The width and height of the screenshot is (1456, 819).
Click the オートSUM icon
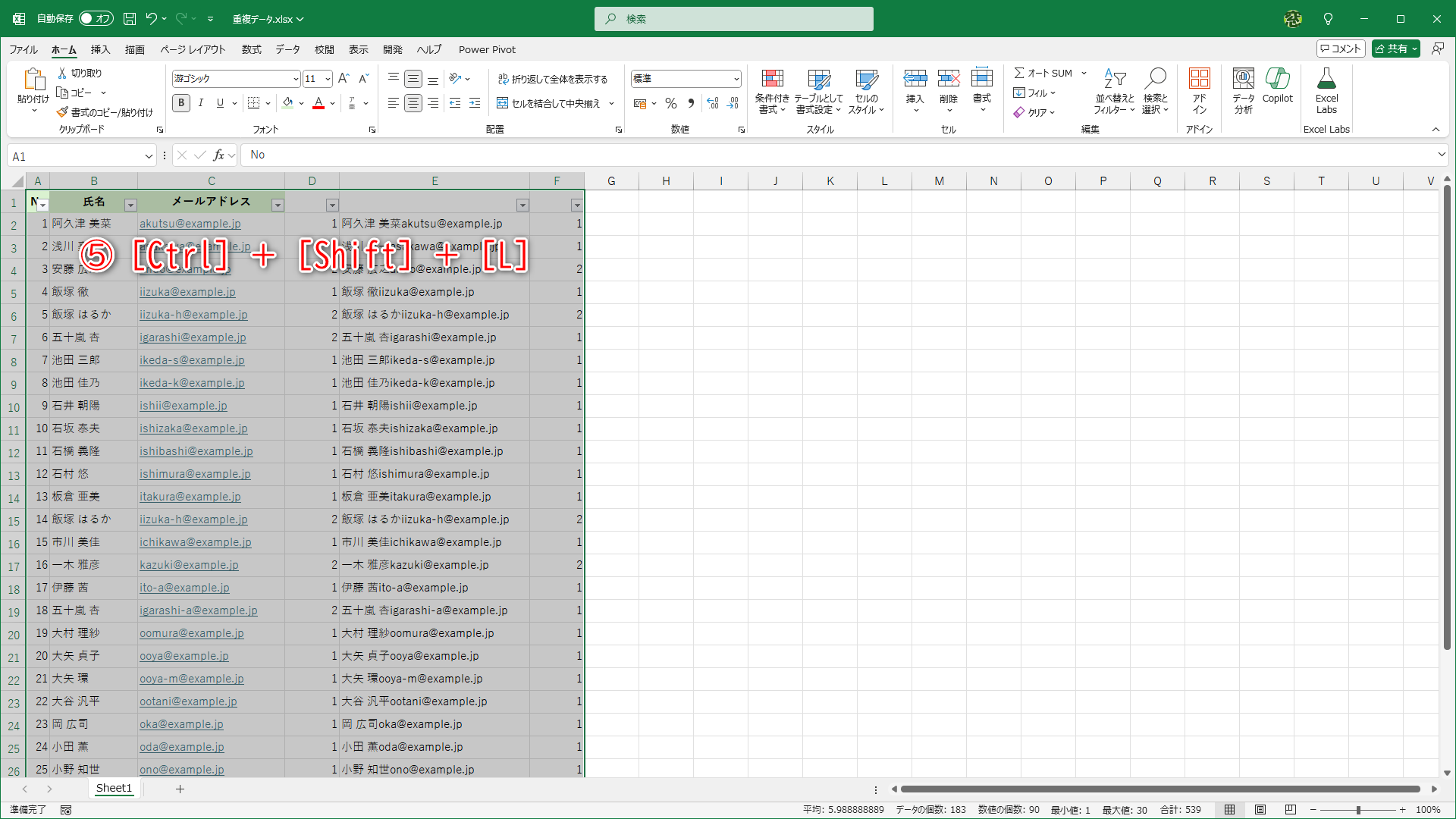1045,73
